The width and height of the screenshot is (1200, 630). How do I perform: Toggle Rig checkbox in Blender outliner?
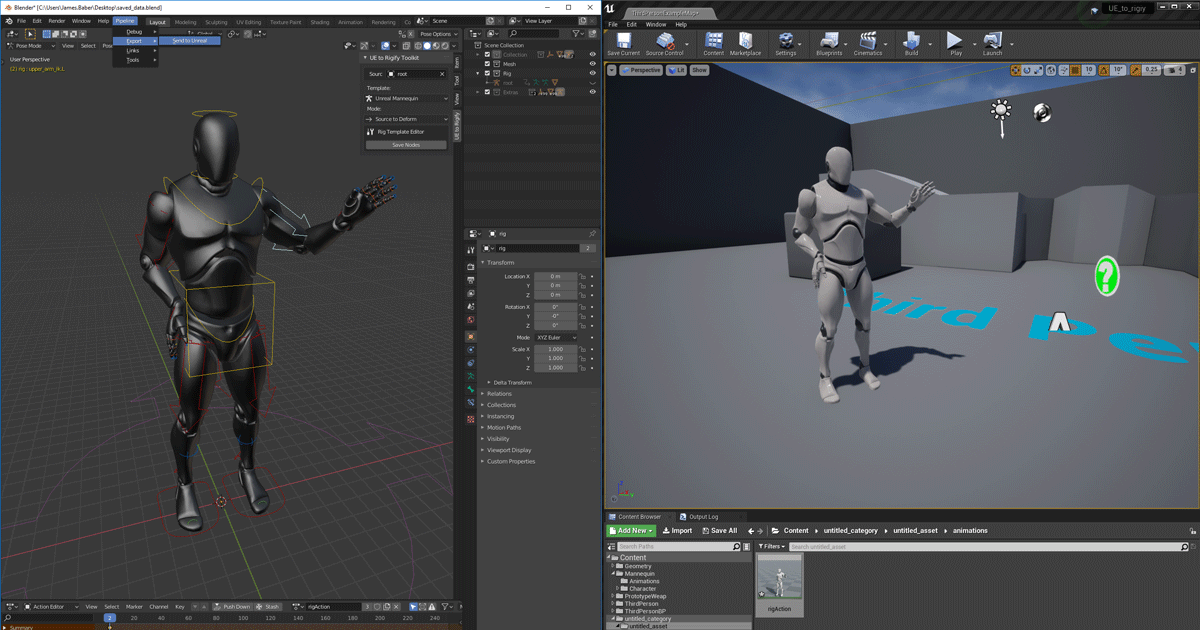click(x=488, y=73)
